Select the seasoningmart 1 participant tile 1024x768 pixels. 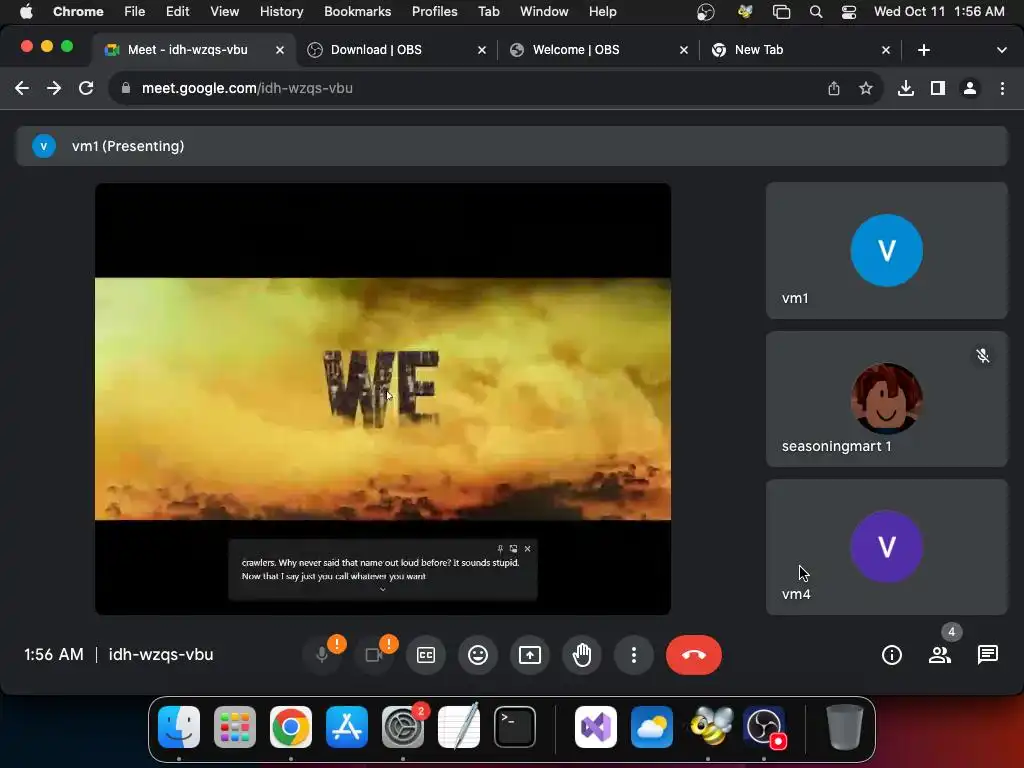tap(886, 399)
